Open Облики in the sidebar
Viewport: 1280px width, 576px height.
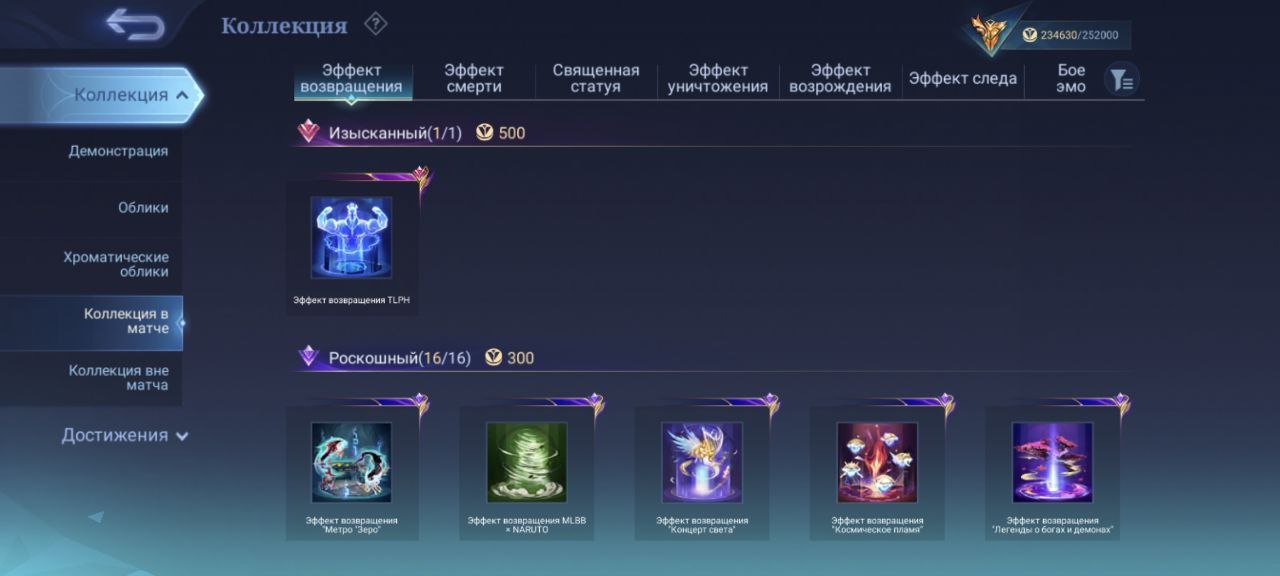[x=143, y=208]
